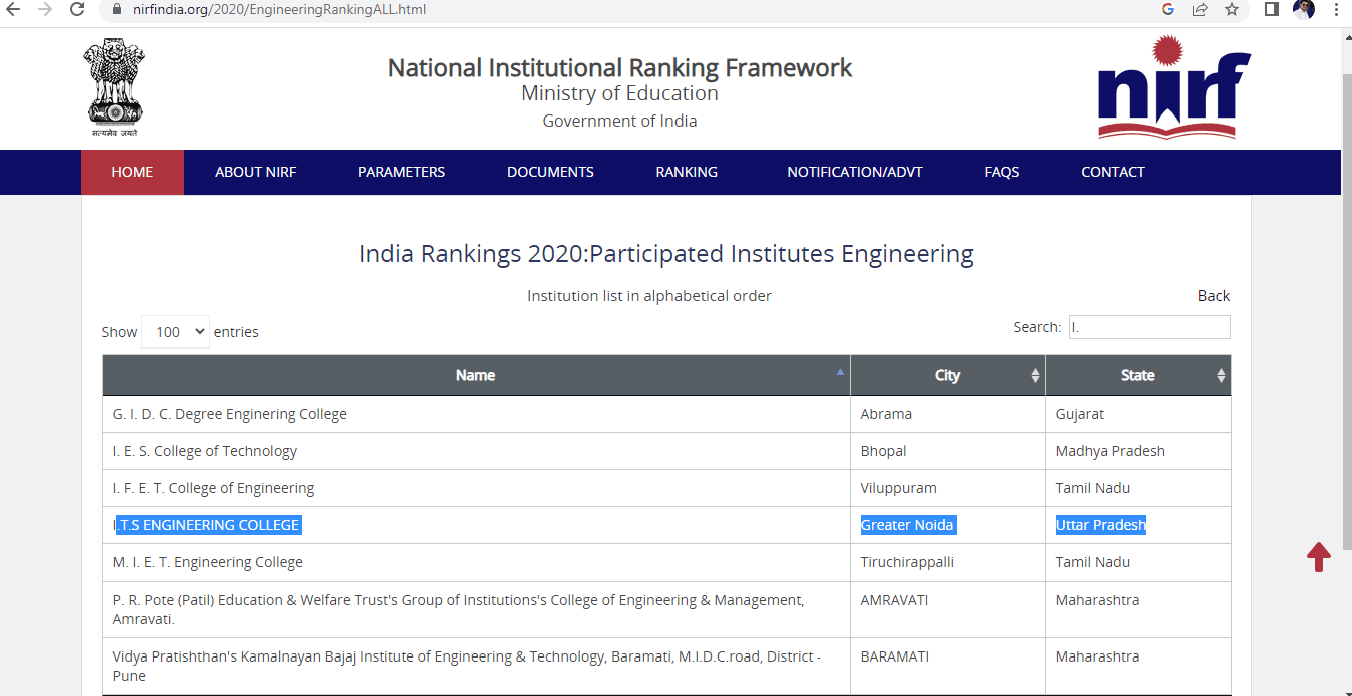The width and height of the screenshot is (1352, 696).
Task: Bookmark this page with star icon
Action: click(x=1232, y=9)
